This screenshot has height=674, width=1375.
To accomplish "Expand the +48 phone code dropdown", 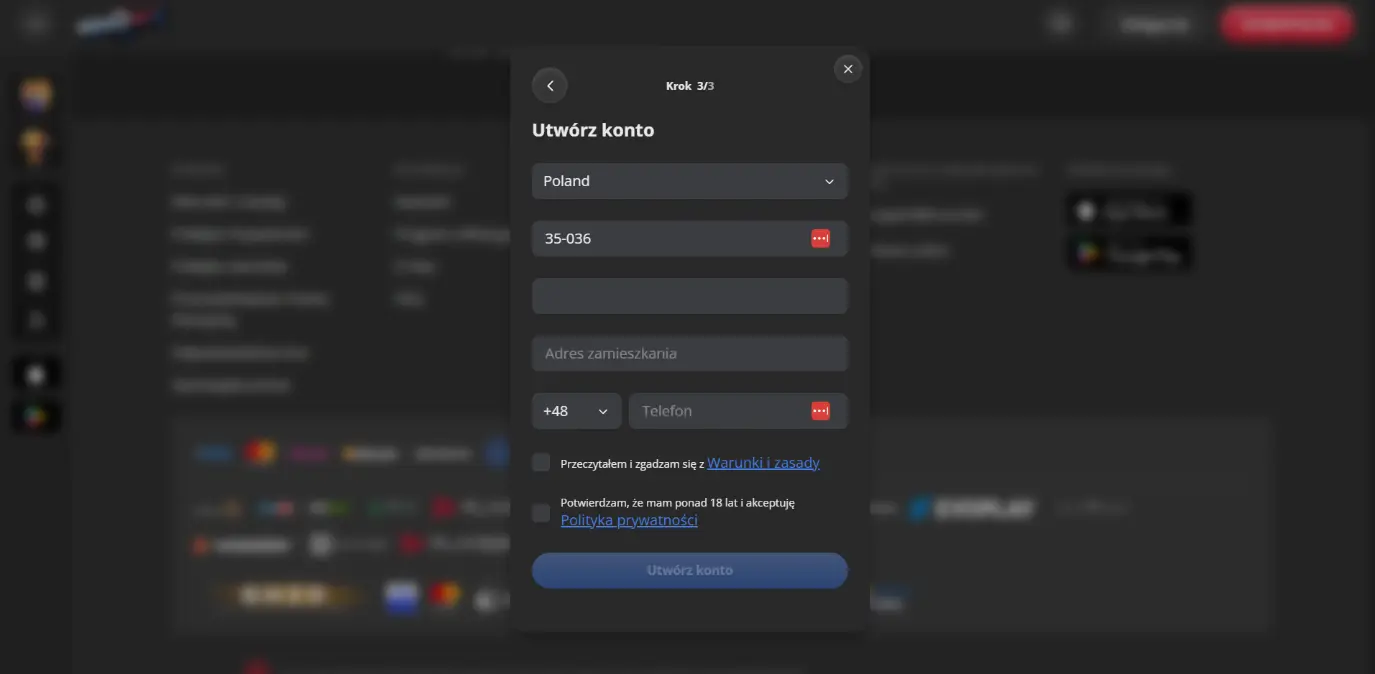I will [x=576, y=411].
